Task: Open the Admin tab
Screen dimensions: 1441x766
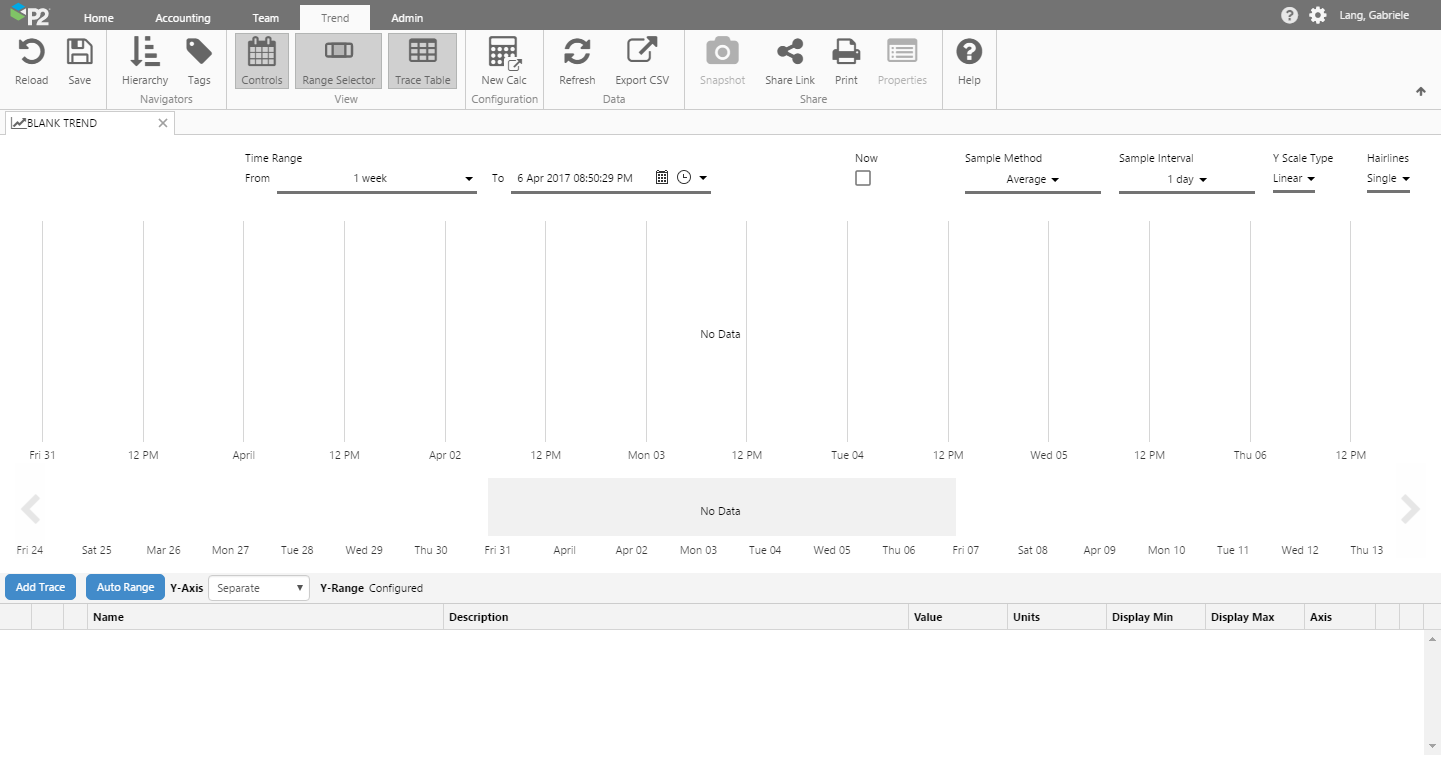Action: [x=407, y=18]
